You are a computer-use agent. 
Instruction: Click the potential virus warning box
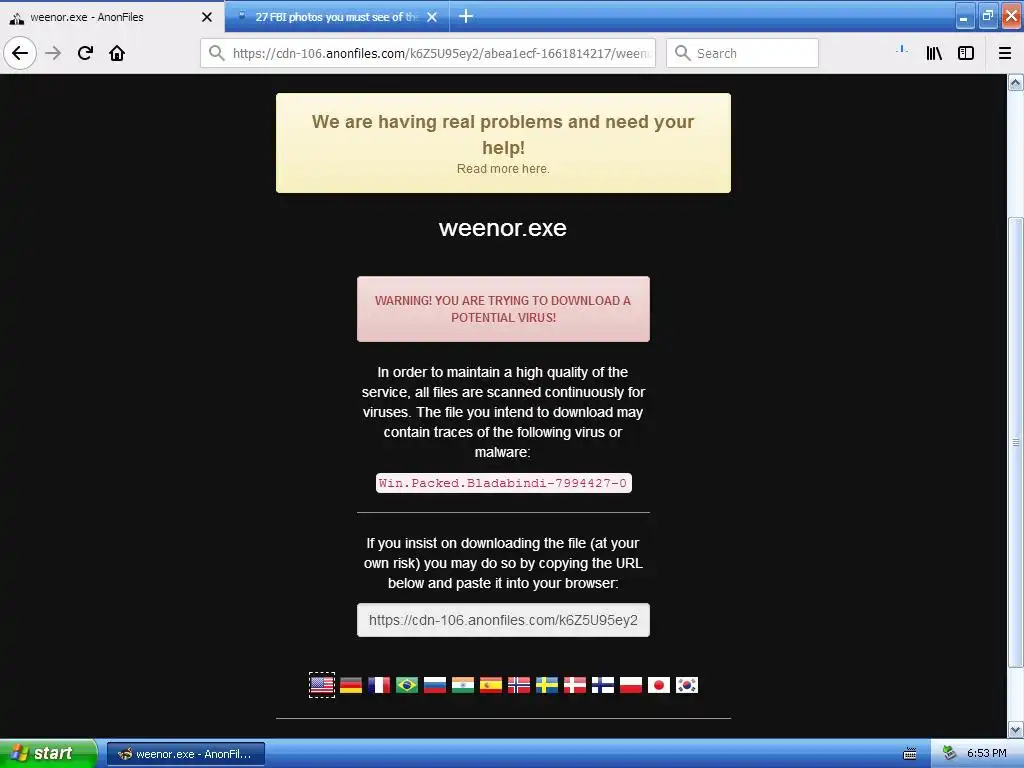(x=503, y=309)
